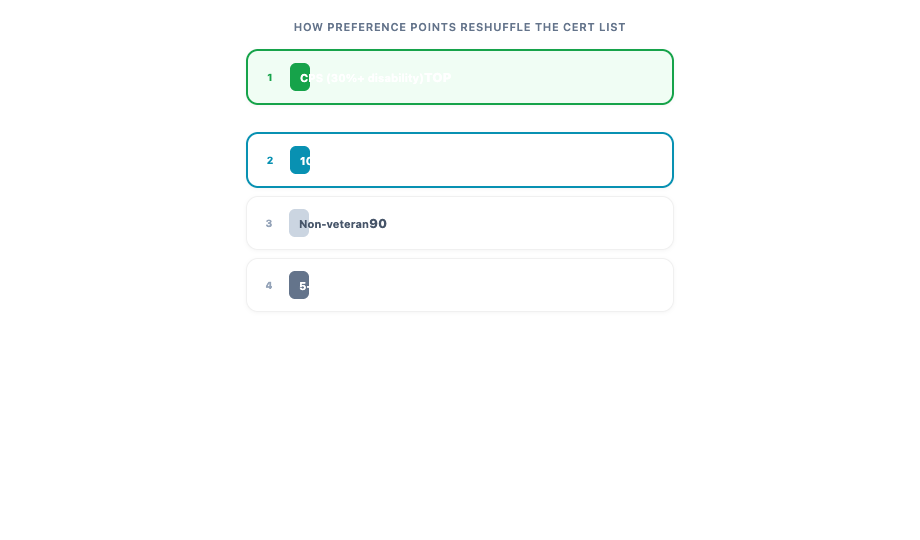Click empty space inside the green-bordered top card
Image resolution: width=920 pixels, height=540 pixels.
click(x=557, y=77)
